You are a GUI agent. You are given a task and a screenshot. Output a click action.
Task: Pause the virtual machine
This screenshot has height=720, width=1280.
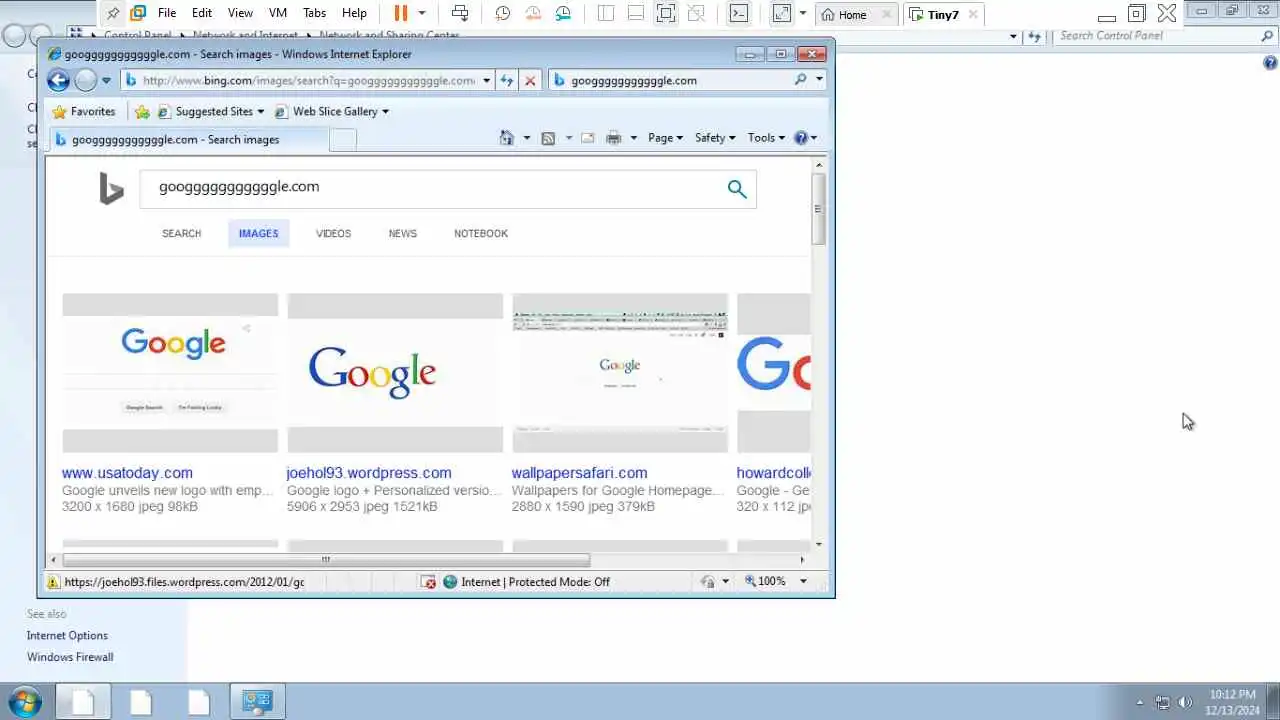[x=400, y=13]
